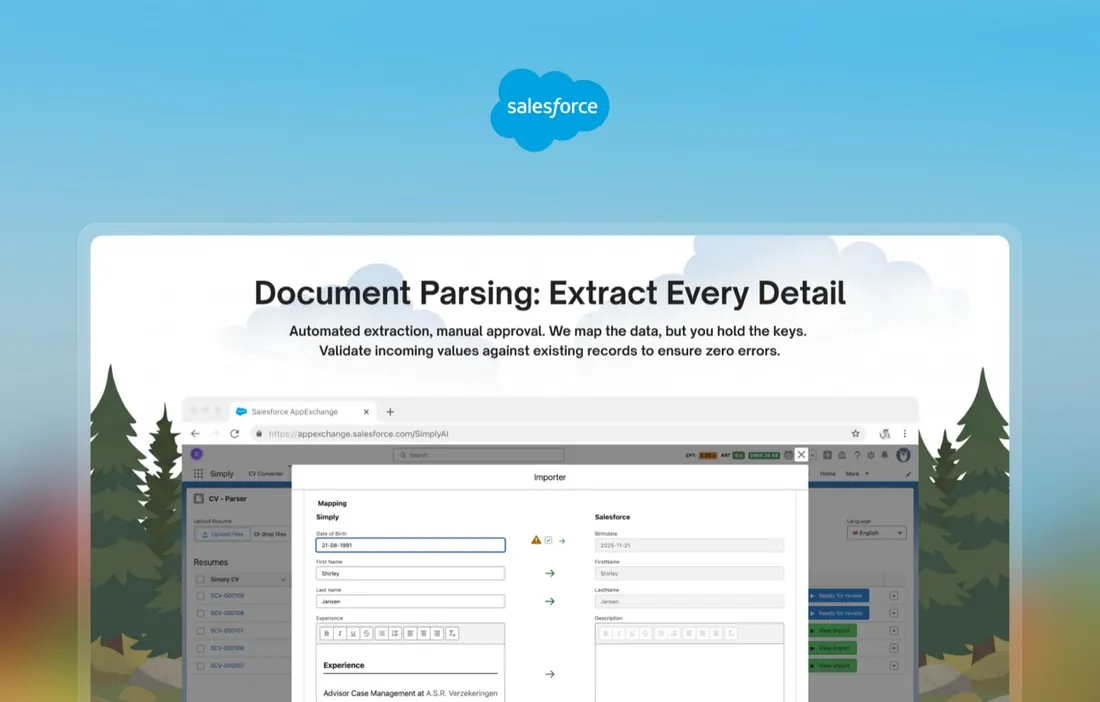Click the browser back arrow
This screenshot has width=1100, height=702.
[195, 433]
